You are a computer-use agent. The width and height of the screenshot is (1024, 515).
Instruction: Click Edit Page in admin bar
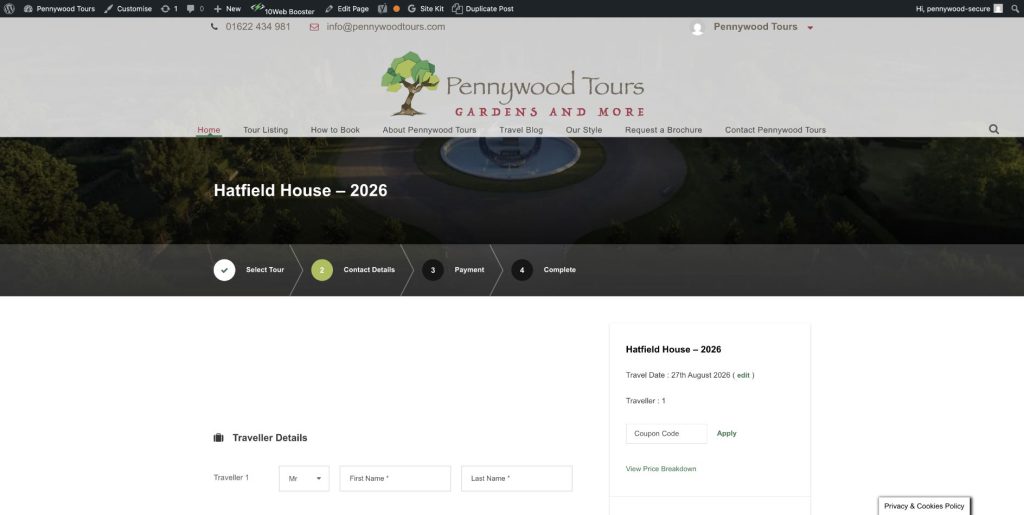coord(347,8)
